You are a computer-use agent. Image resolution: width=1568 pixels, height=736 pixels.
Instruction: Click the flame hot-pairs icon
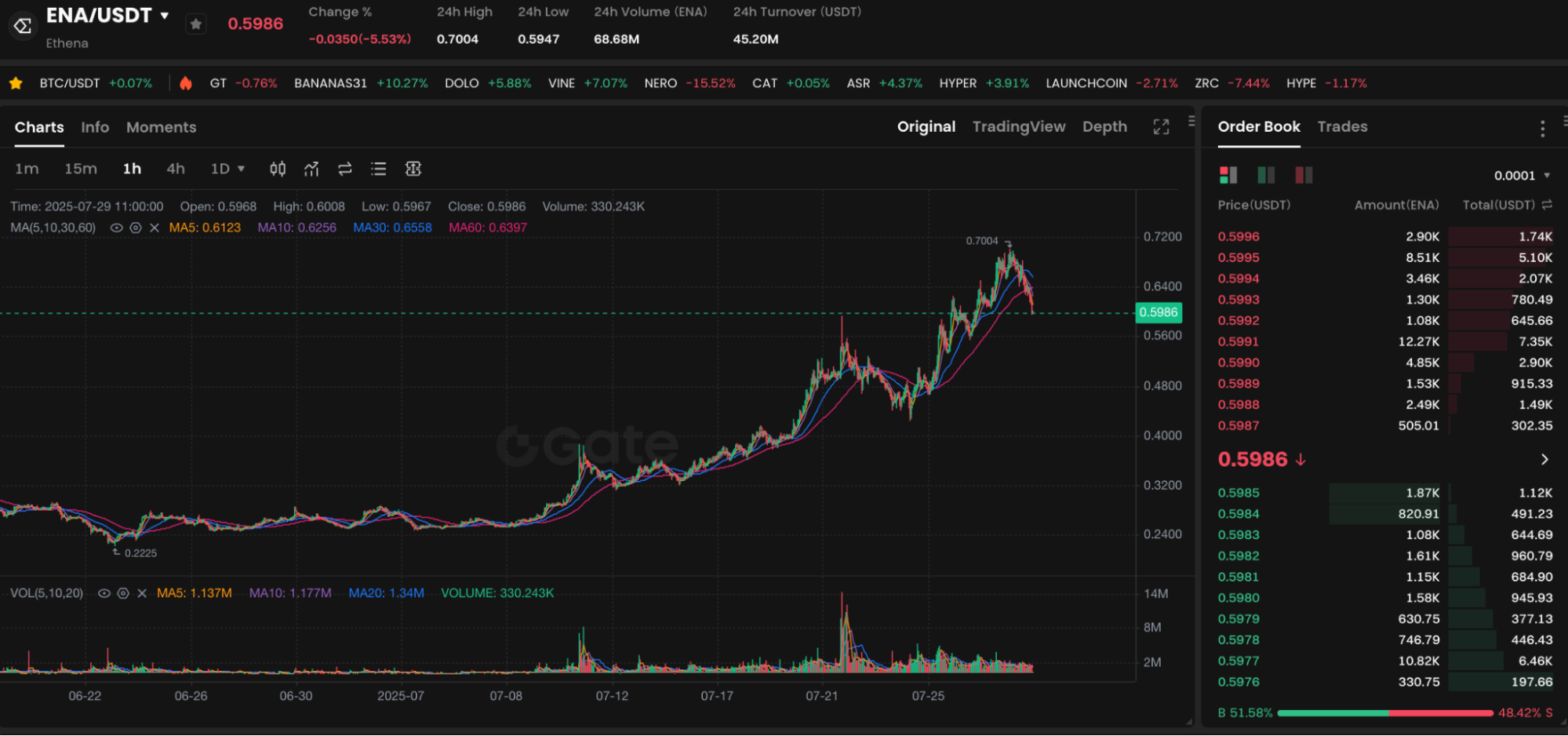pos(186,83)
